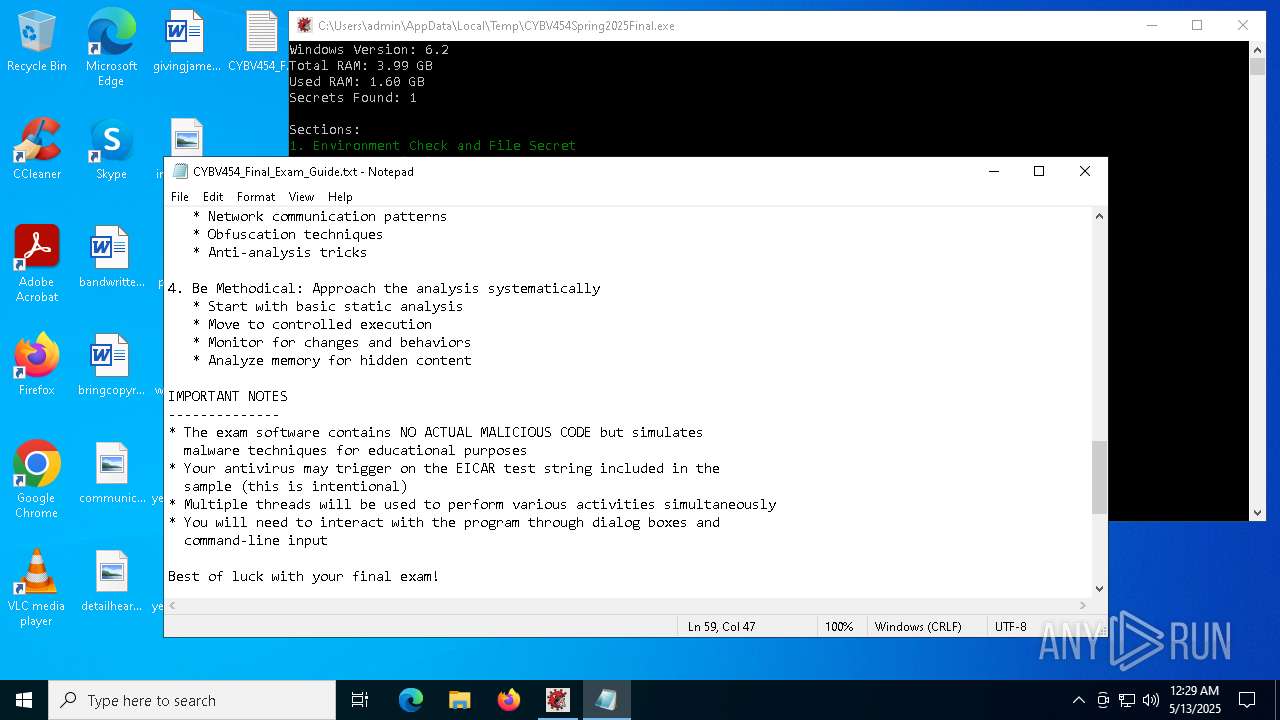Launch Microsoft Edge from the desktop
The image size is (1280, 720).
(111, 48)
